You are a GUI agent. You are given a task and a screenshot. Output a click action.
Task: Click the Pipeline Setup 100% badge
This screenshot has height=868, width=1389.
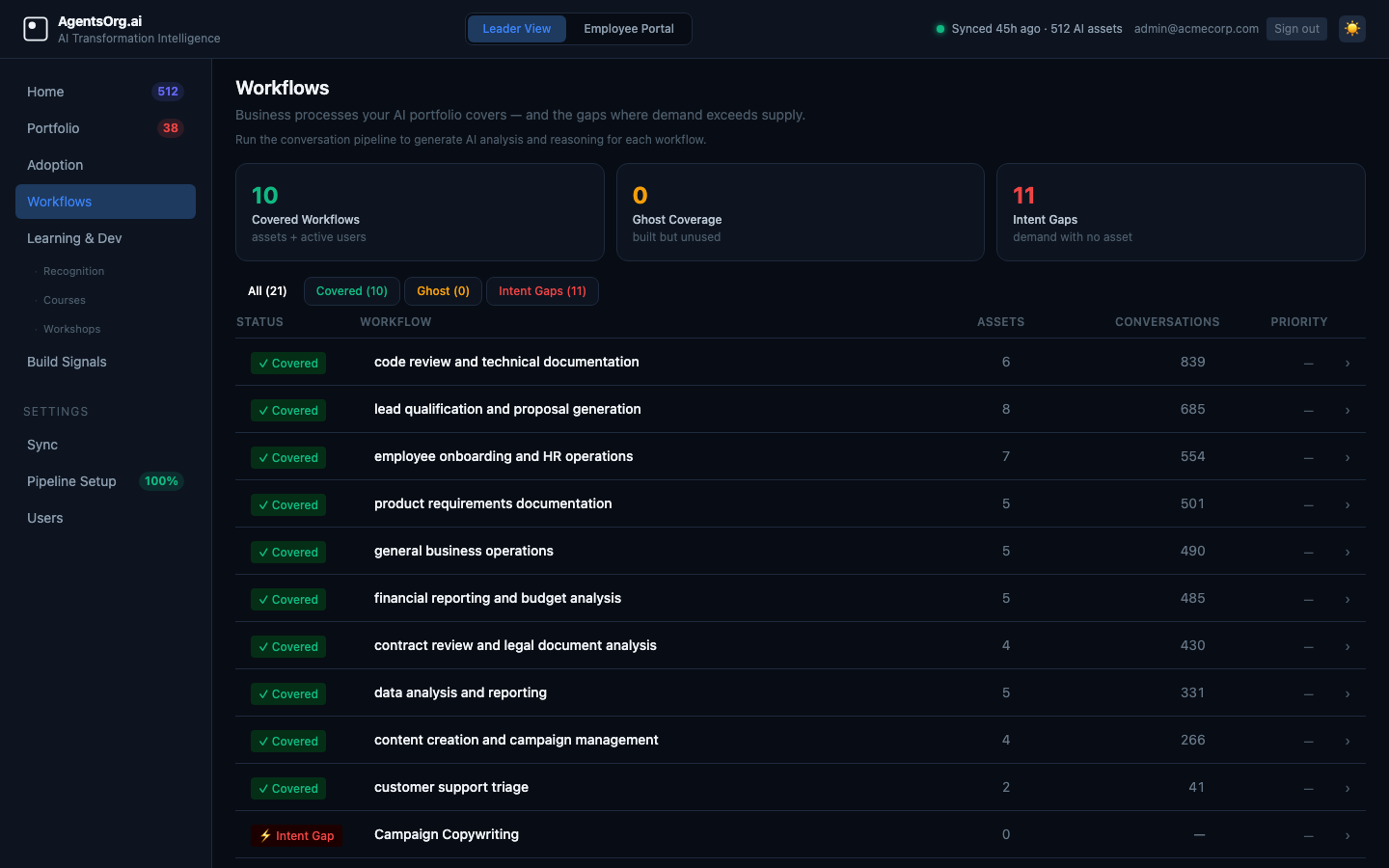point(161,481)
